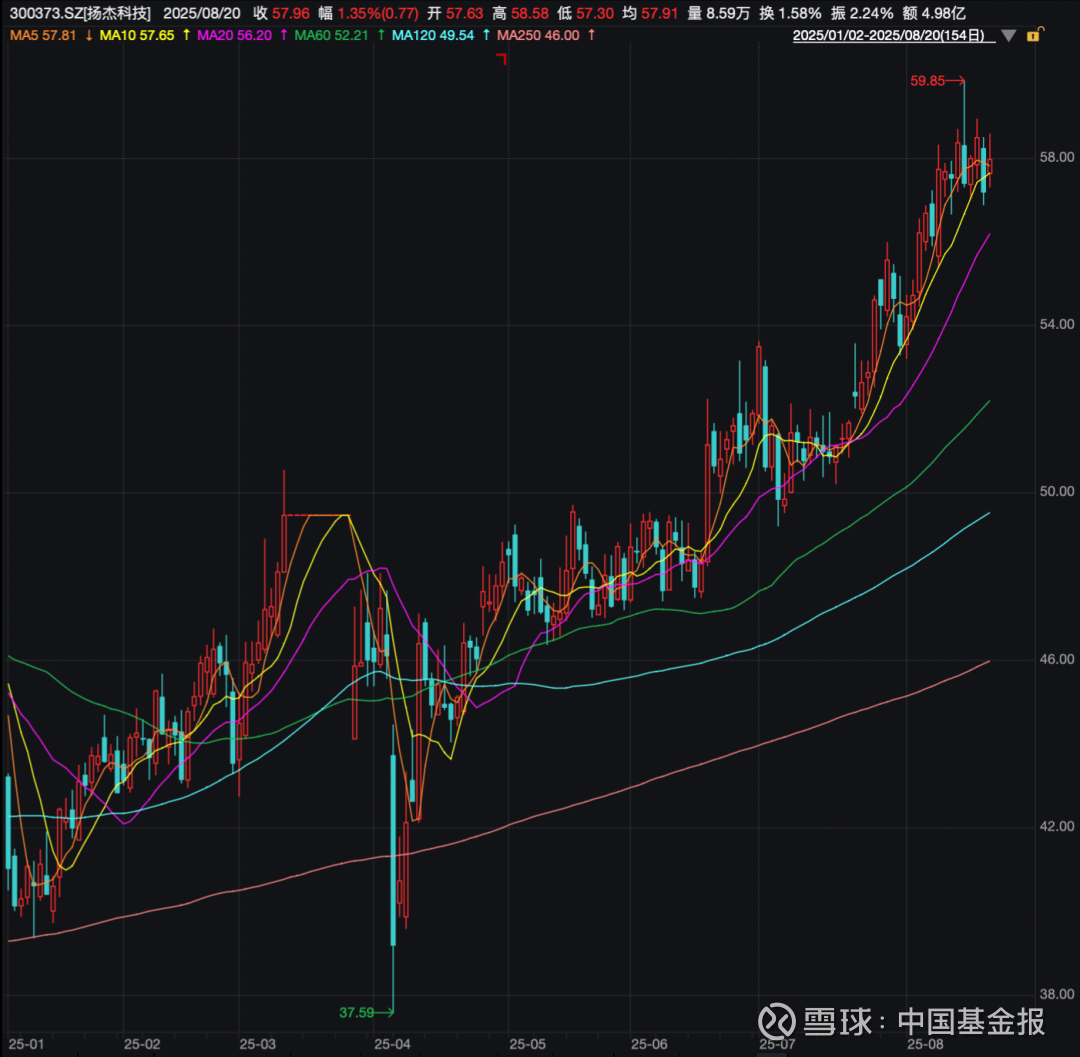Click the turnover rate 1.58%
The image size is (1080, 1057).
pyautogui.click(x=799, y=13)
